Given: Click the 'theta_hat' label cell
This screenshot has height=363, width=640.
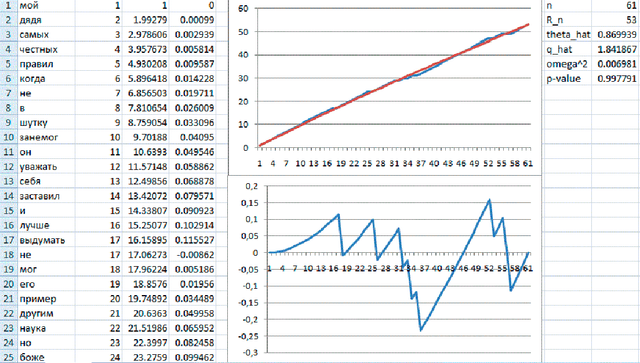Looking at the screenshot, I should tap(568, 34).
